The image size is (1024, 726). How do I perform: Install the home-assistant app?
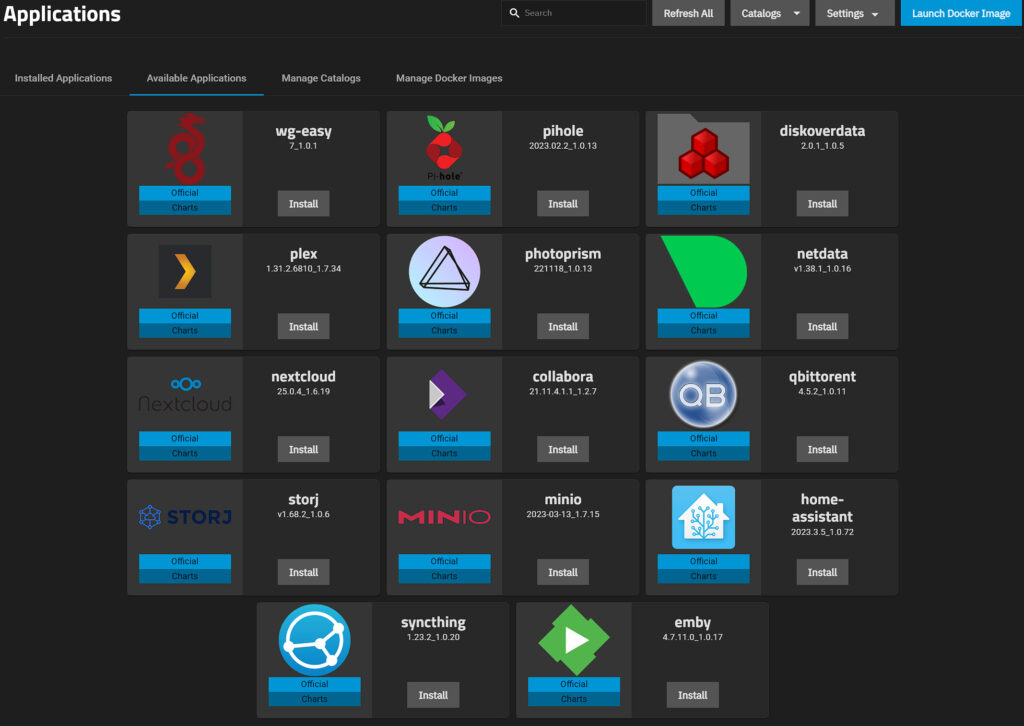(x=822, y=572)
